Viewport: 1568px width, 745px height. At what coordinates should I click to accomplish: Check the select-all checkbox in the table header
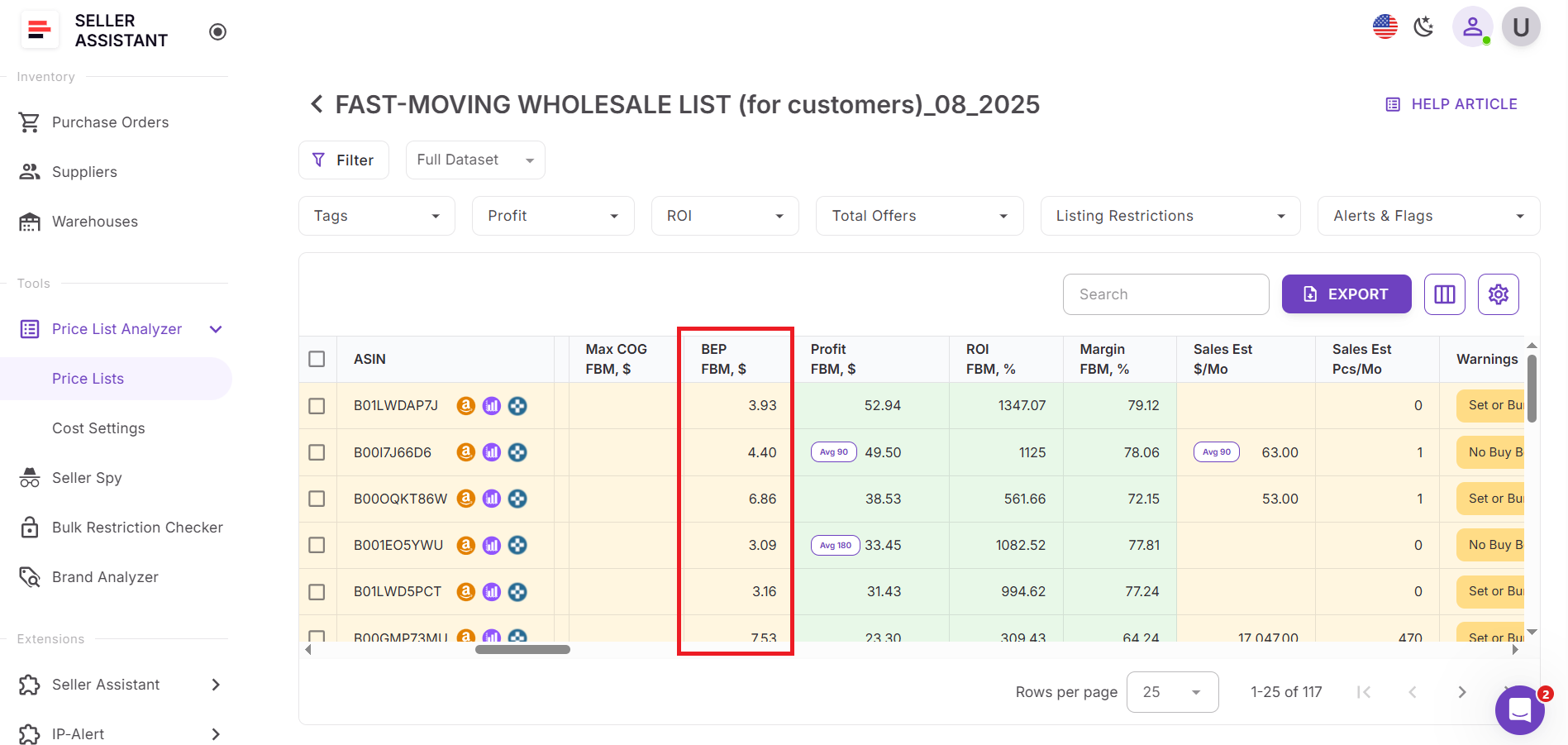pos(317,359)
